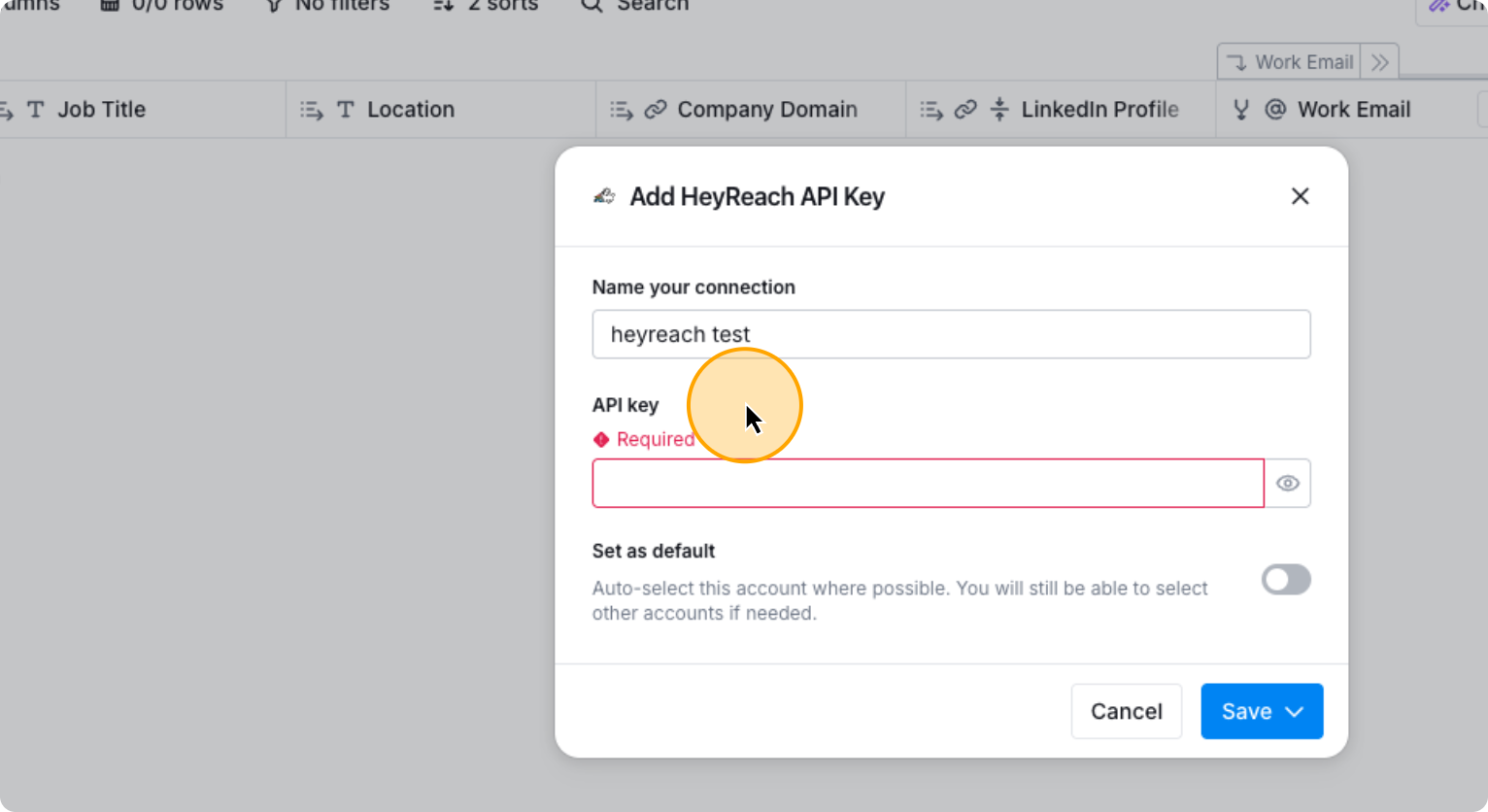This screenshot has height=812, width=1488.
Task: Click the Search magnifier icon in toolbar
Action: 591,6
